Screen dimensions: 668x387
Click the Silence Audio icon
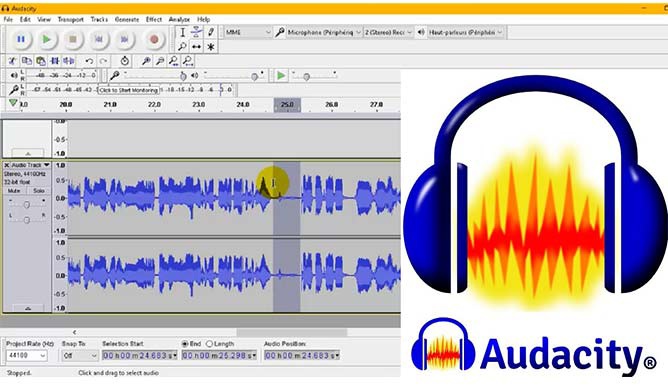(x=69, y=61)
